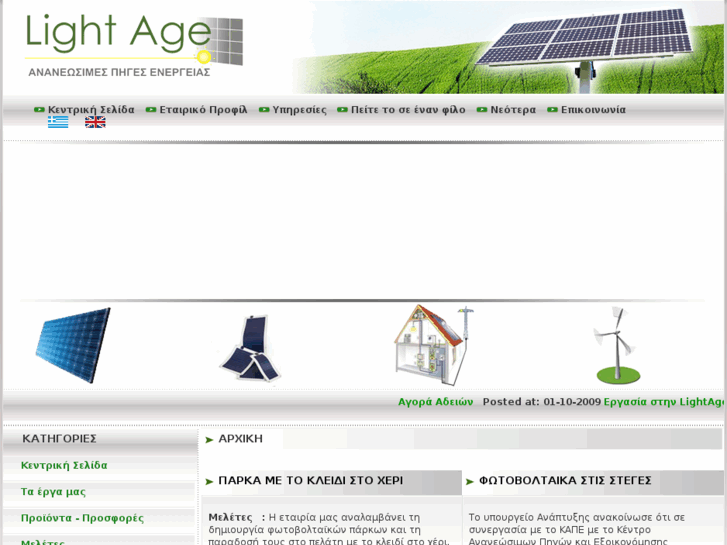
Task: Open Κεντρική Σελίδα in top navigation
Action: coord(91,110)
